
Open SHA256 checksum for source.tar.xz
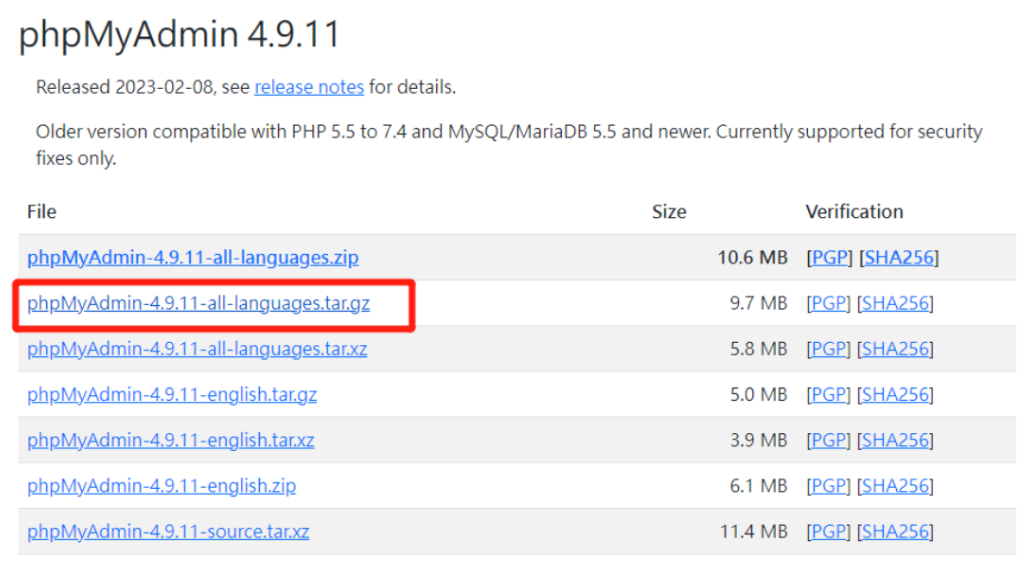[896, 531]
